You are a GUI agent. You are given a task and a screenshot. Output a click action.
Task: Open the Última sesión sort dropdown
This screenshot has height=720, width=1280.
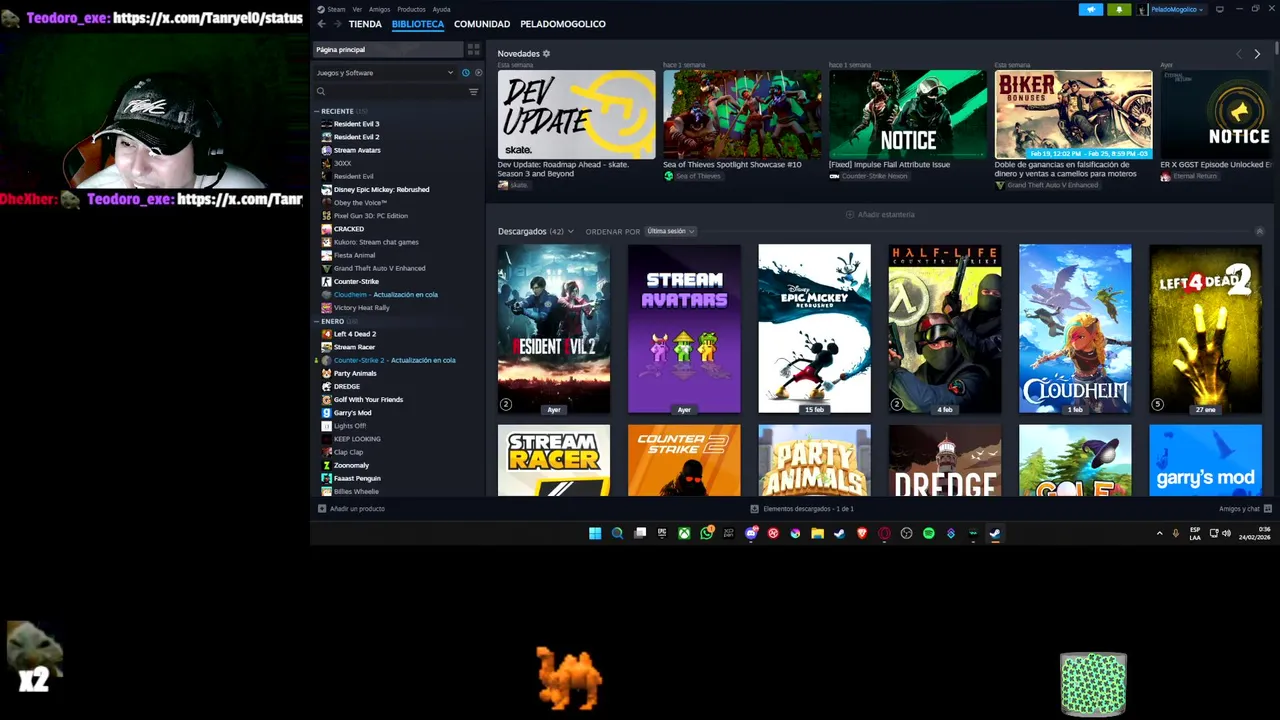pyautogui.click(x=670, y=231)
